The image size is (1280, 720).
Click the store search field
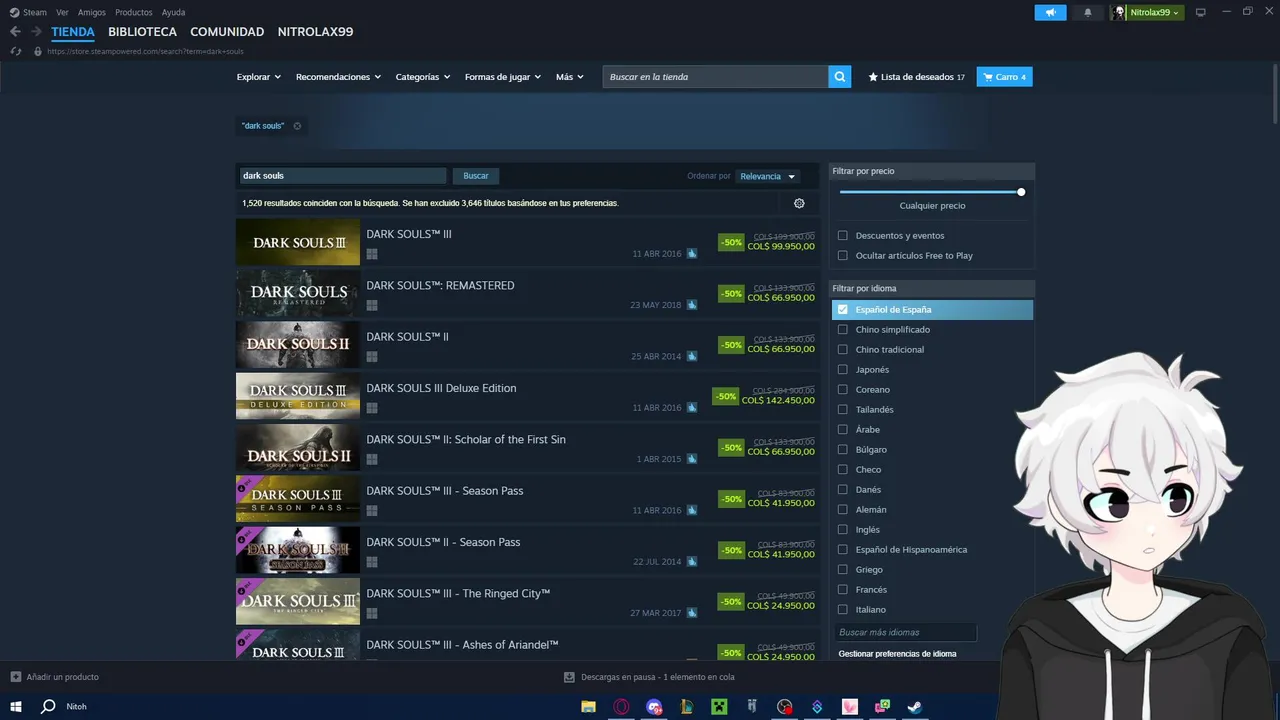[x=716, y=77]
